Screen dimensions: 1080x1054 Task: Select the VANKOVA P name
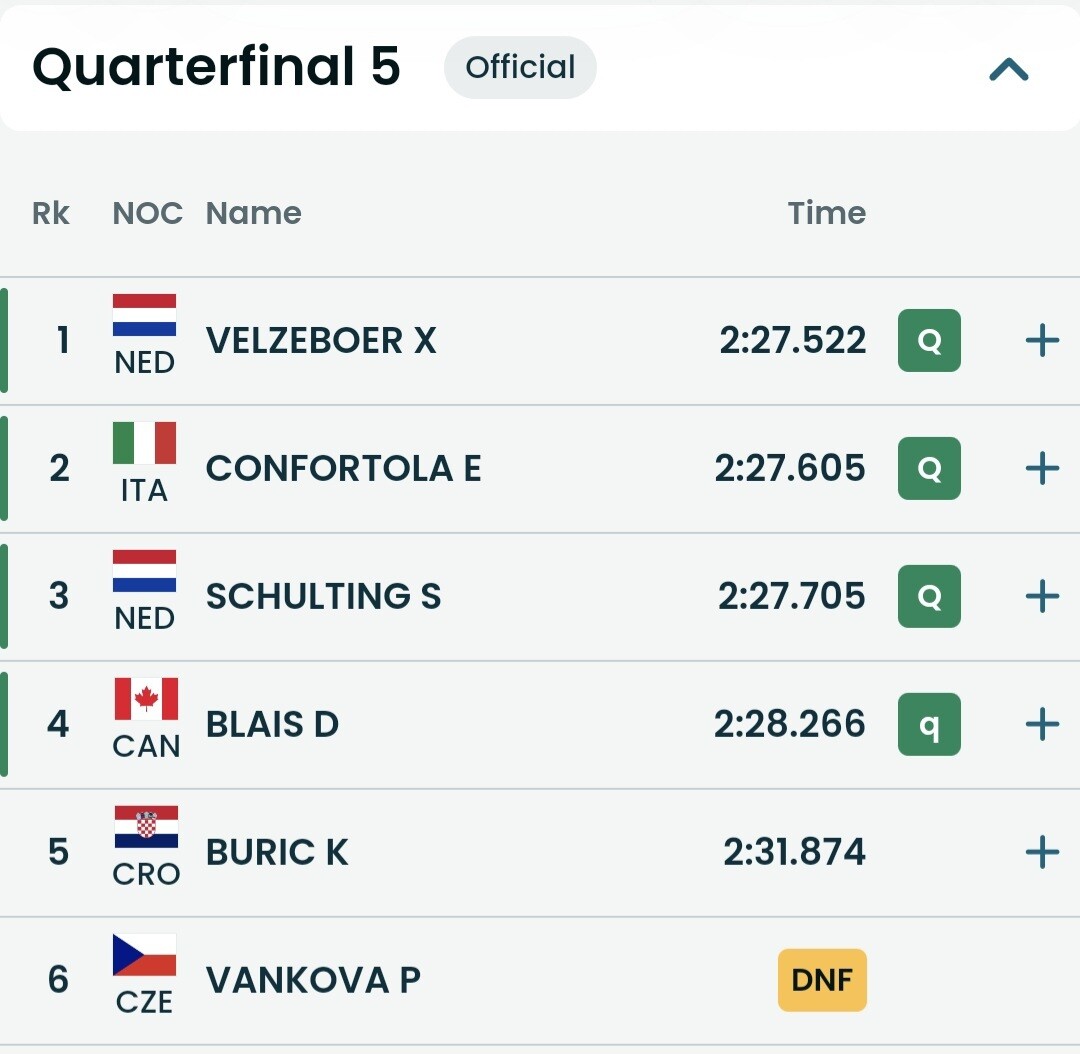coord(313,980)
